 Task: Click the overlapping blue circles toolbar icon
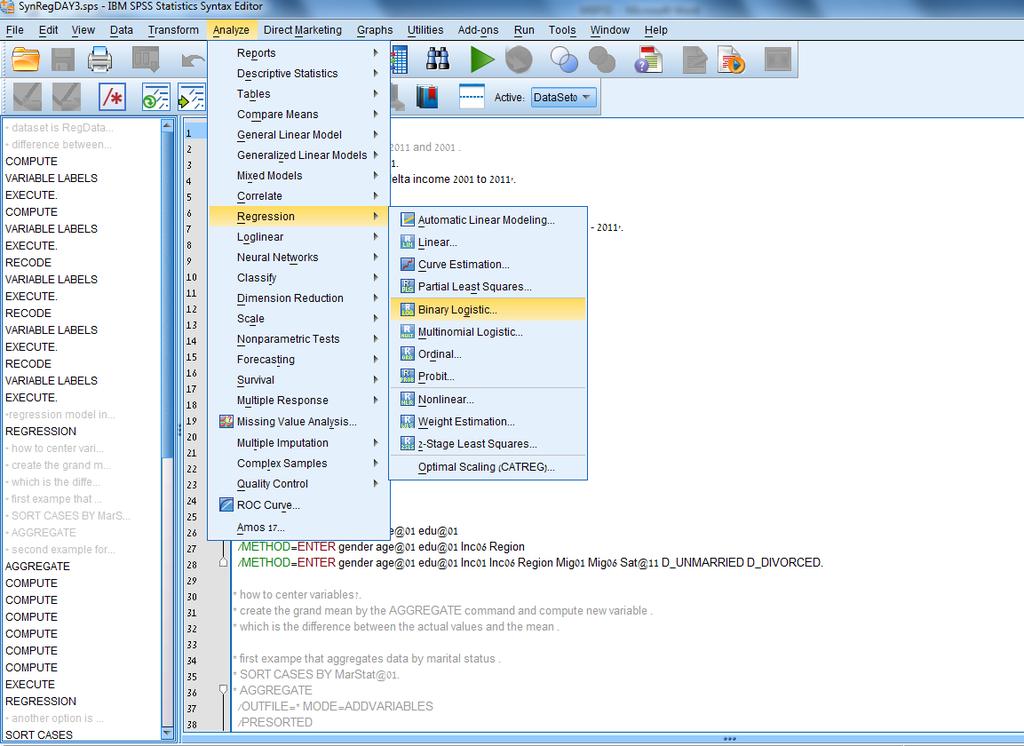coord(564,59)
